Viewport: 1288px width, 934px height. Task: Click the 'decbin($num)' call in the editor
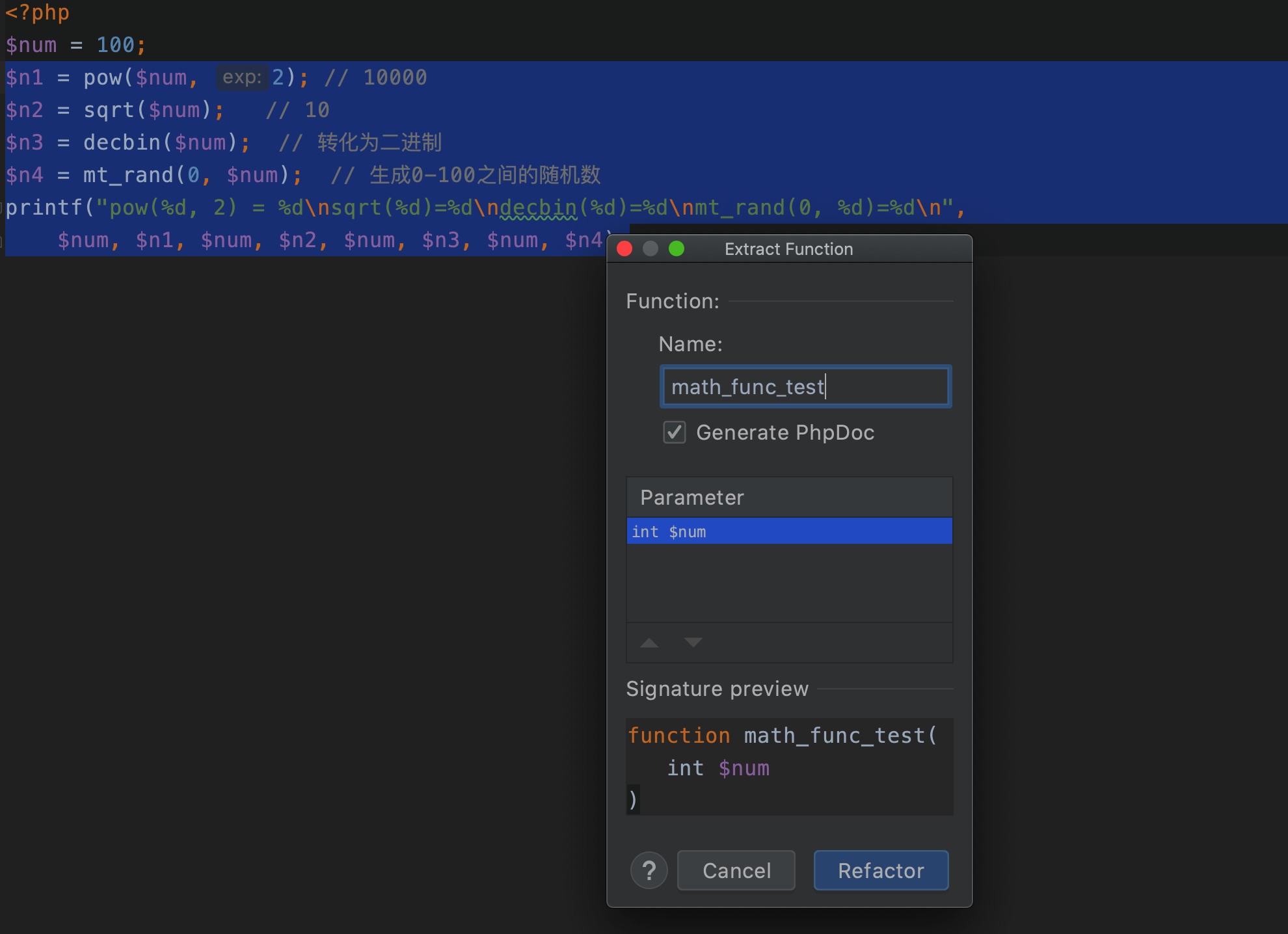[x=161, y=142]
